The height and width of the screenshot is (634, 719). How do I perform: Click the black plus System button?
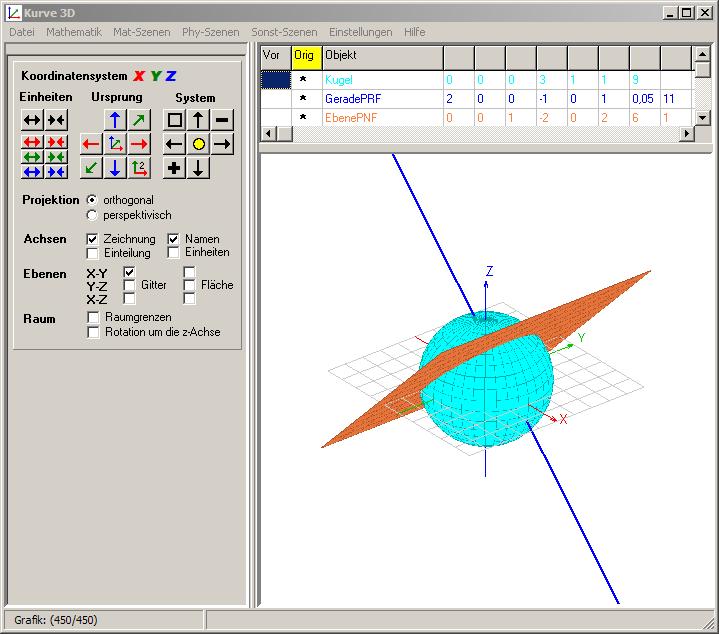(175, 168)
